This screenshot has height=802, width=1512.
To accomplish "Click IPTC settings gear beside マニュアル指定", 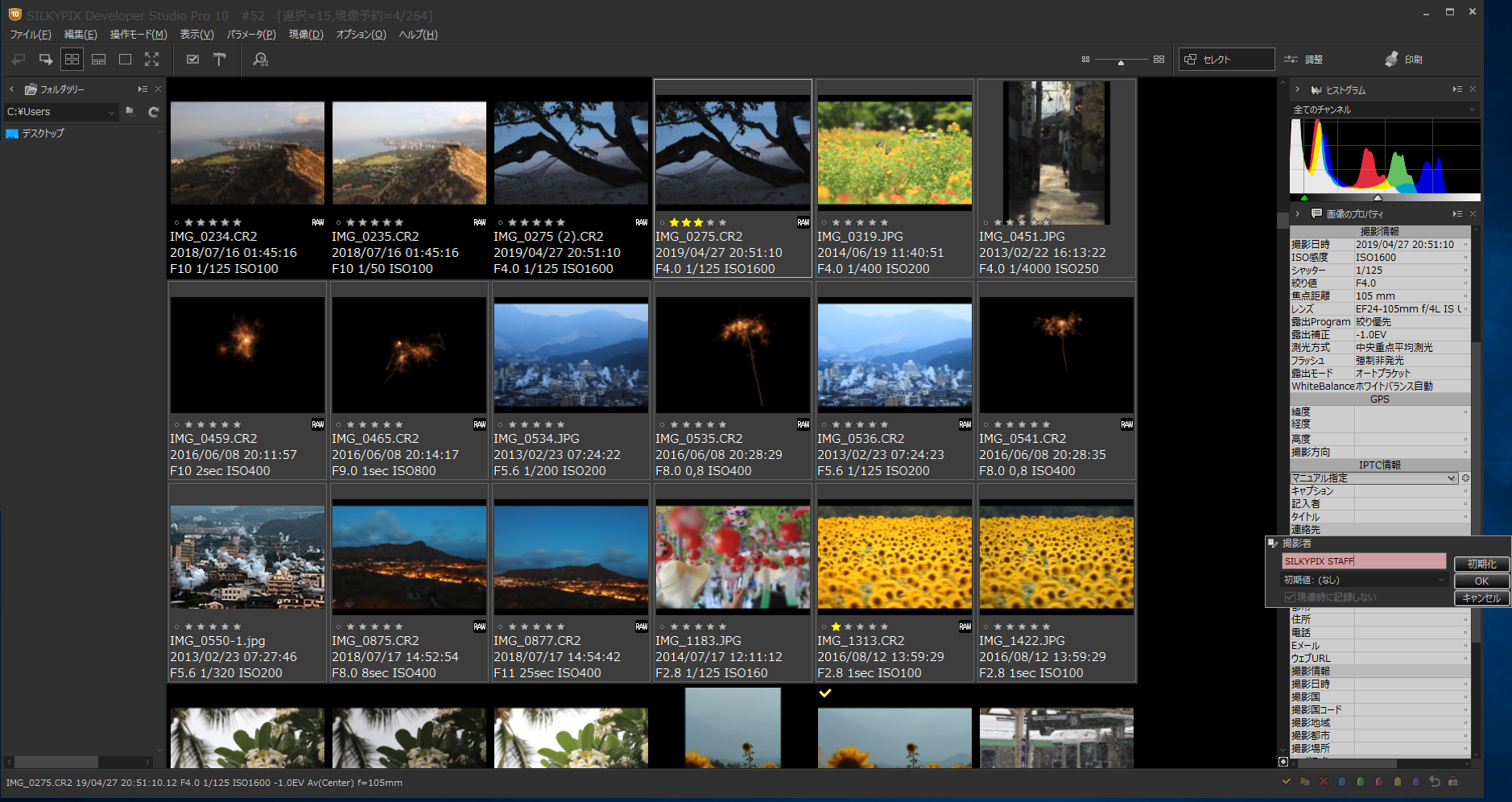I will pyautogui.click(x=1465, y=478).
